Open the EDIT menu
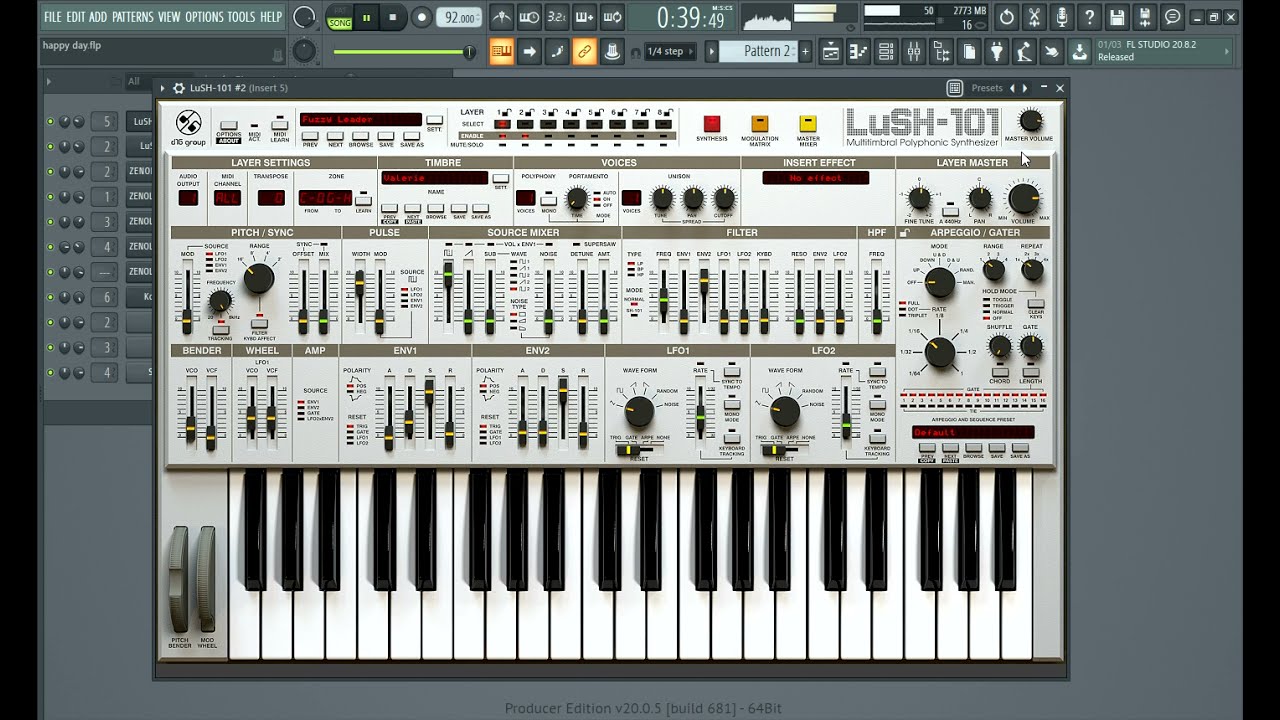This screenshot has width=1280, height=720. [76, 17]
